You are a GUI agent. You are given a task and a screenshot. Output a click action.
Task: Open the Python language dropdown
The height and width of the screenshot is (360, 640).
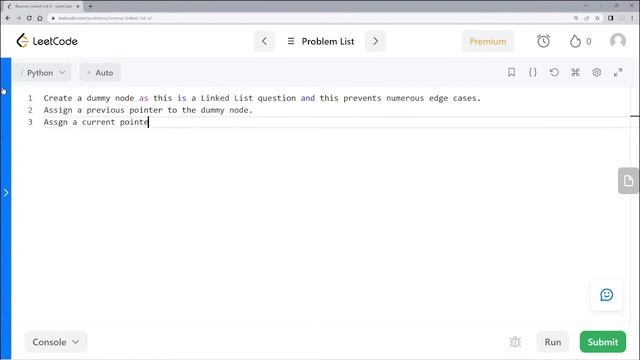click(43, 73)
